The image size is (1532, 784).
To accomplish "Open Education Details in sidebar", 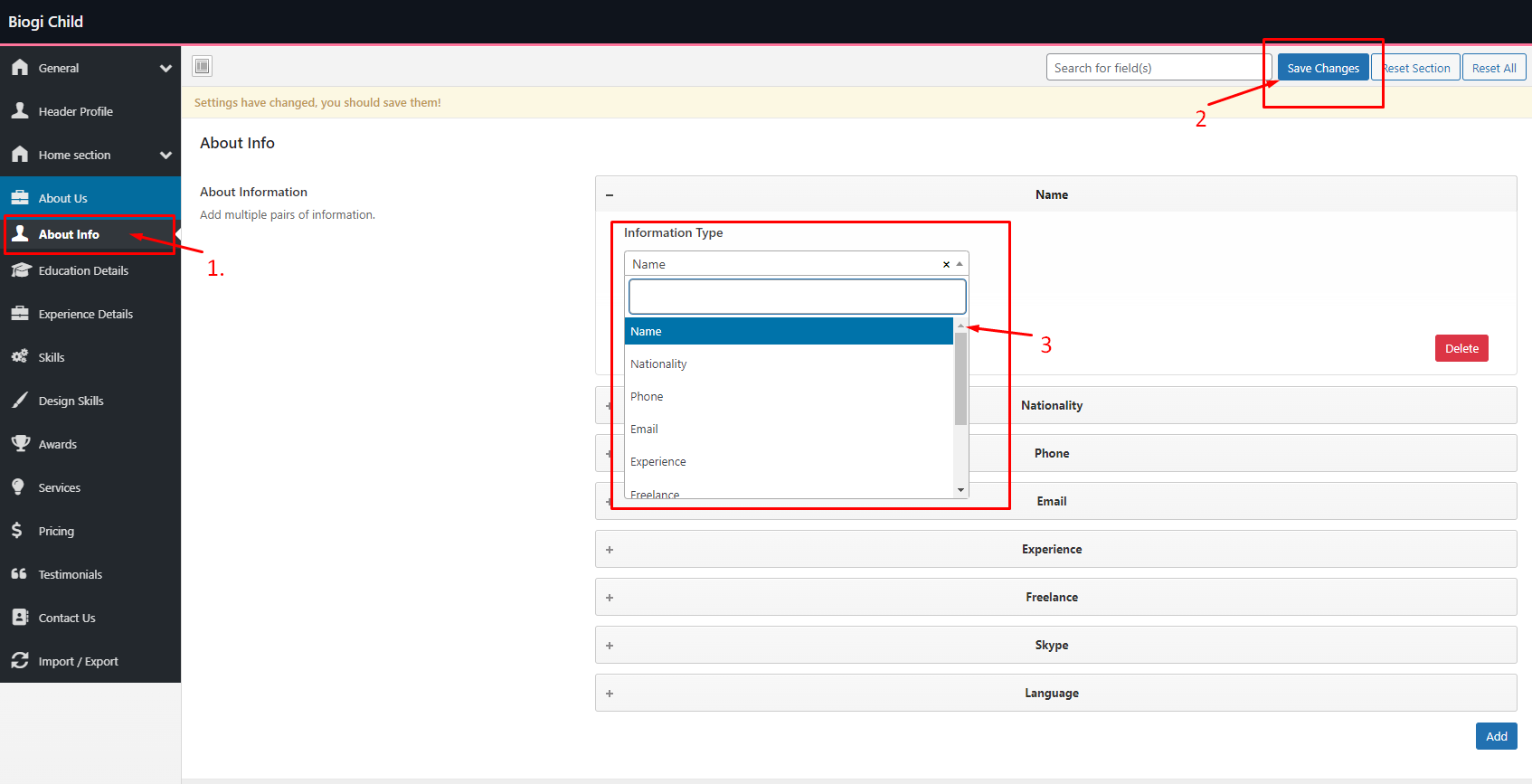I will [x=83, y=270].
